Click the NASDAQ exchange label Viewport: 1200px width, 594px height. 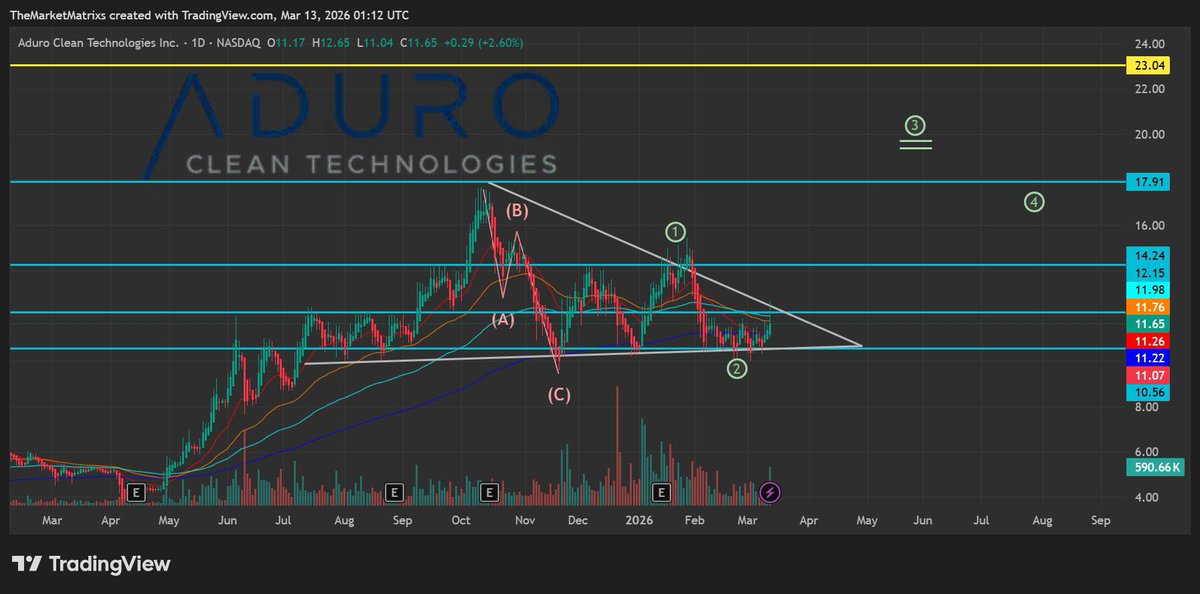click(x=240, y=43)
